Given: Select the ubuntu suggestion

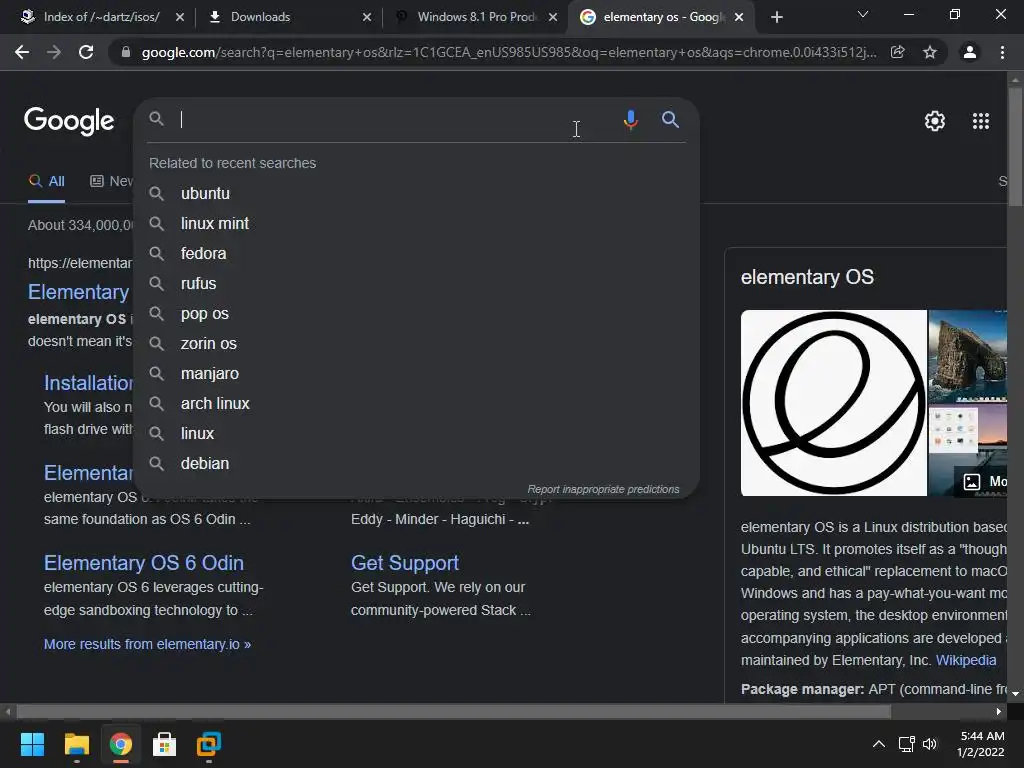Looking at the screenshot, I should (x=417, y=193).
